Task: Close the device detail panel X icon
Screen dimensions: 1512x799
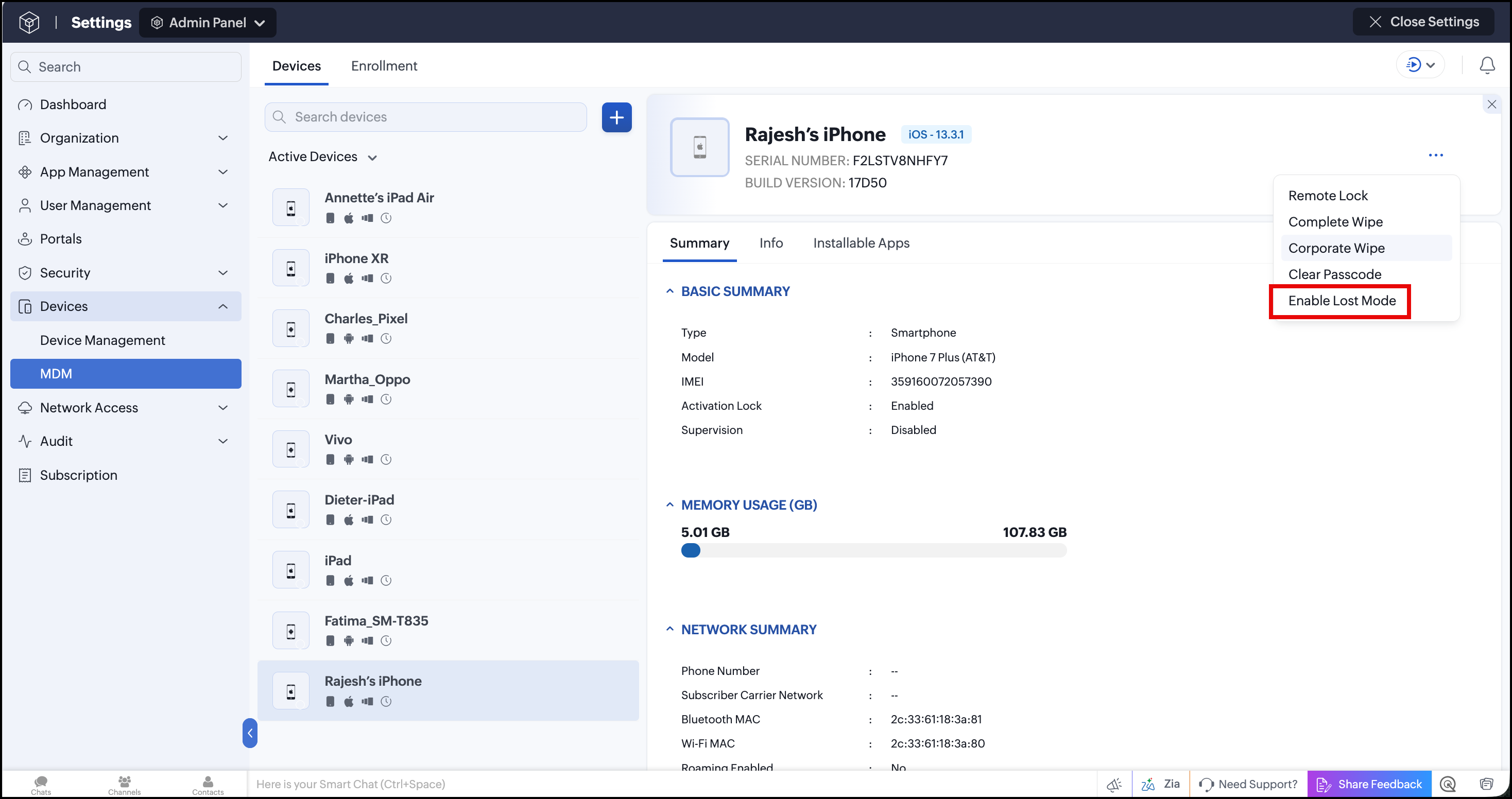Action: click(x=1491, y=105)
